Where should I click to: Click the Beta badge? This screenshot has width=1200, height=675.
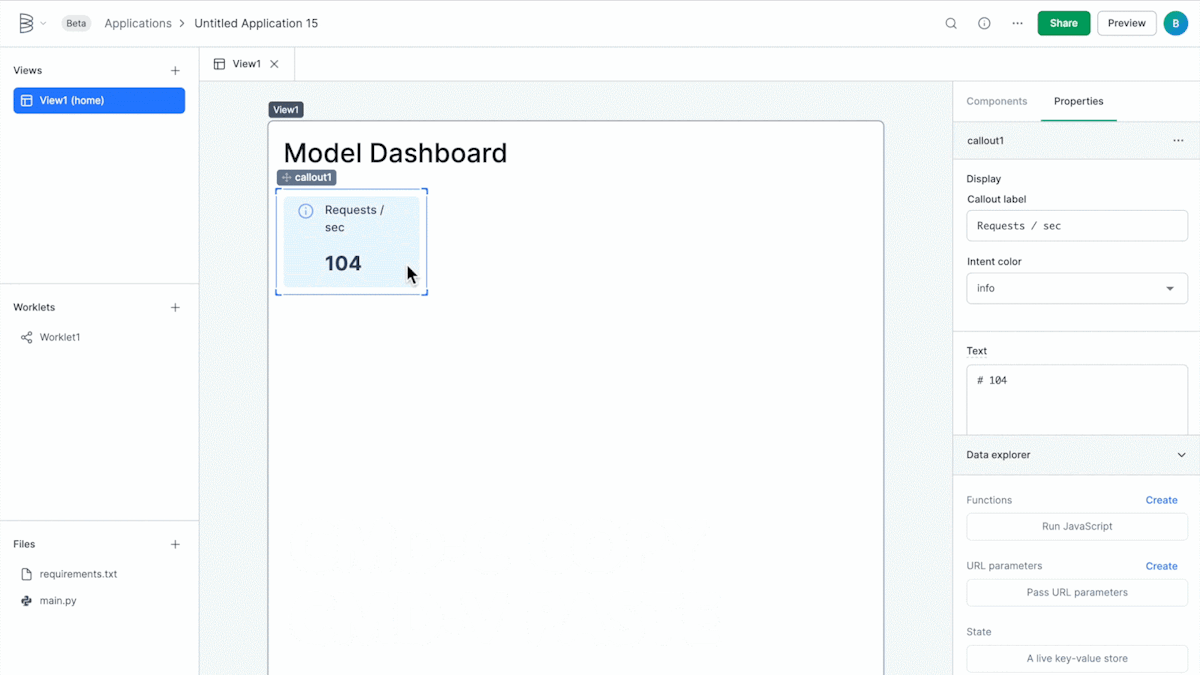pos(76,23)
